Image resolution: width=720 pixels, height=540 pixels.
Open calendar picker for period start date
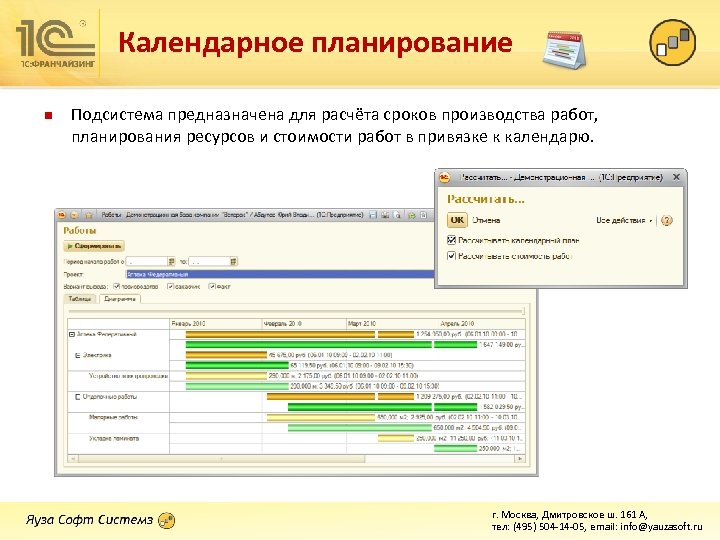(x=171, y=261)
